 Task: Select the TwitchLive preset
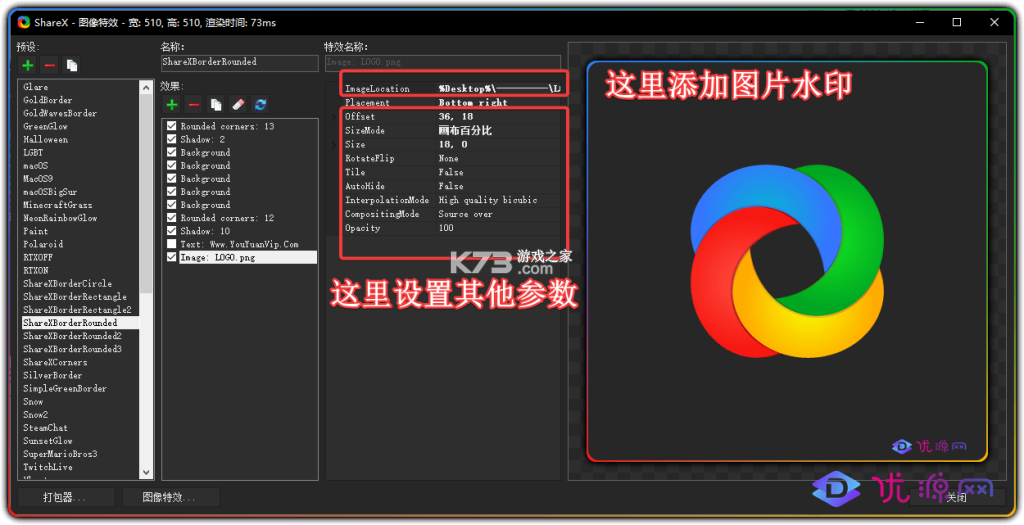click(48, 467)
